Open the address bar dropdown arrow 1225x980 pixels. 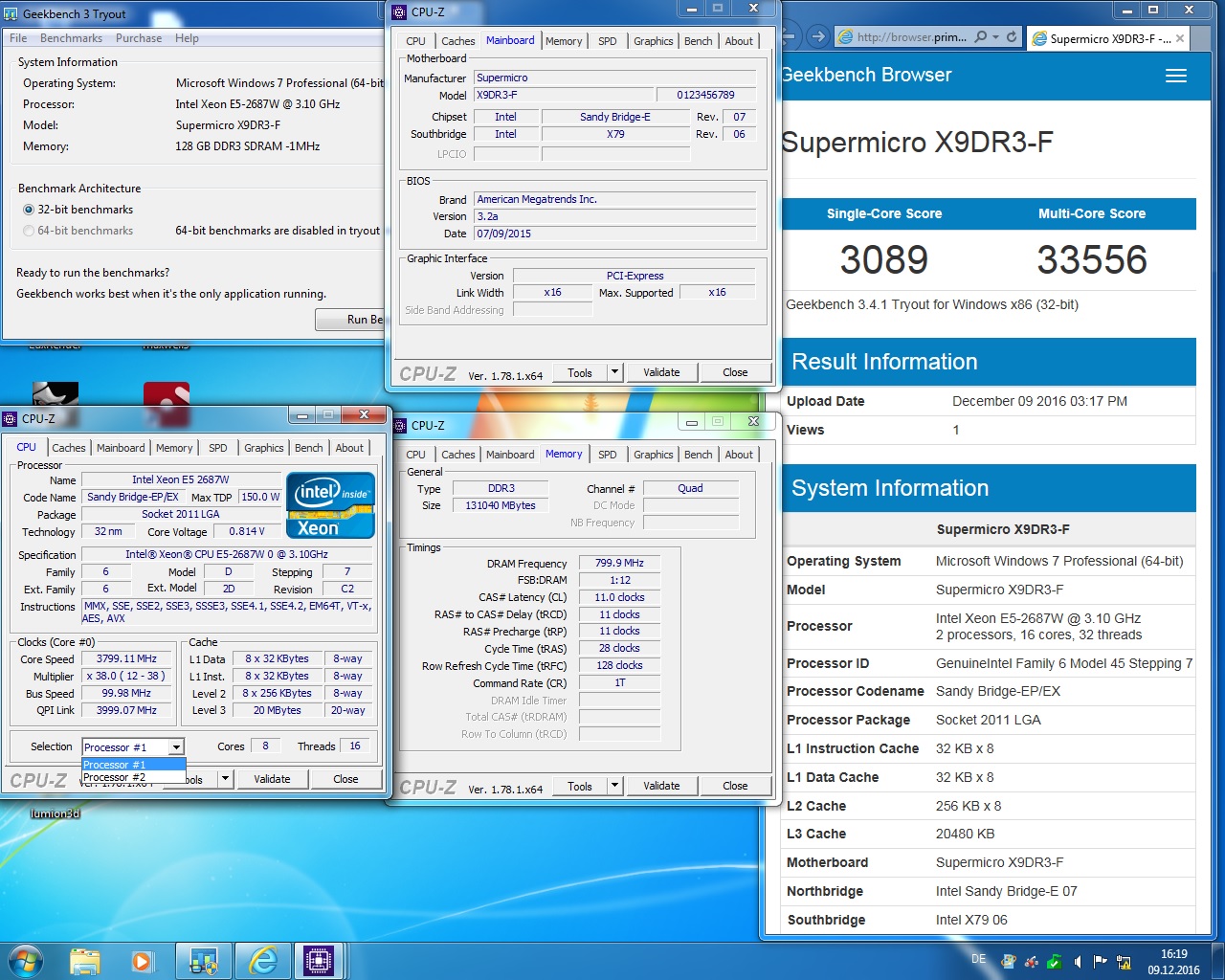[x=996, y=37]
